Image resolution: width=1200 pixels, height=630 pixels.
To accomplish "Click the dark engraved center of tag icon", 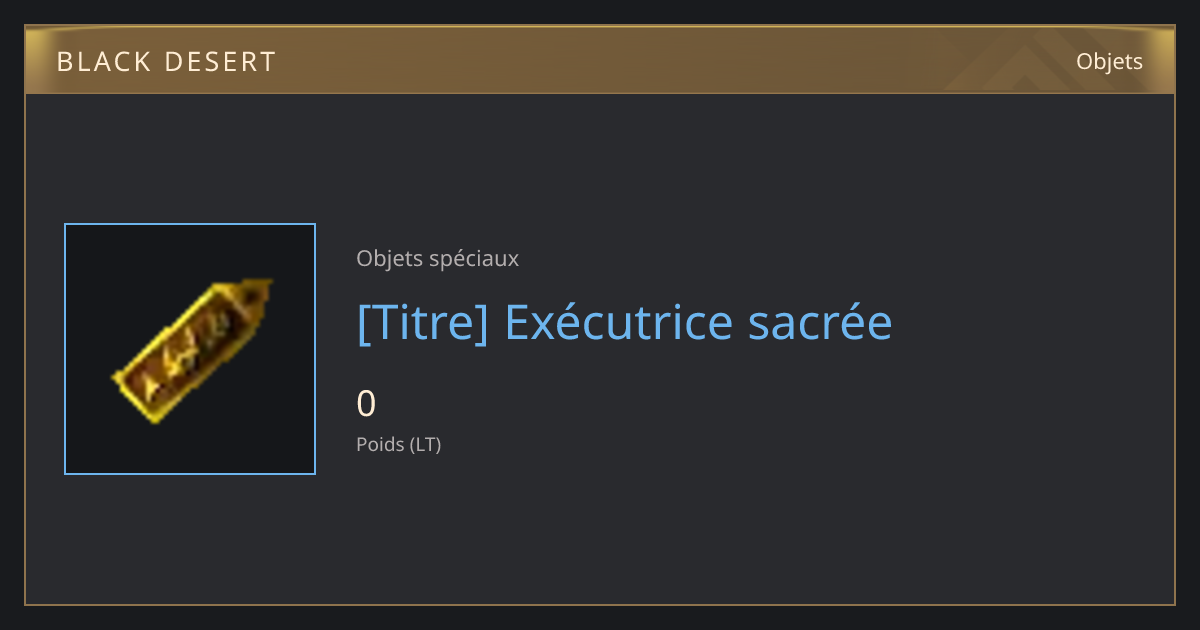I will pyautogui.click(x=188, y=352).
